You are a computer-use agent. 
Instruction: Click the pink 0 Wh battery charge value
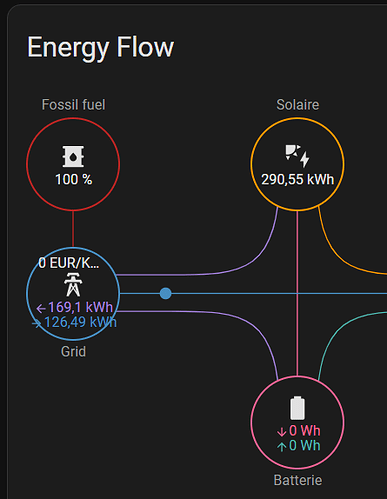305,431
